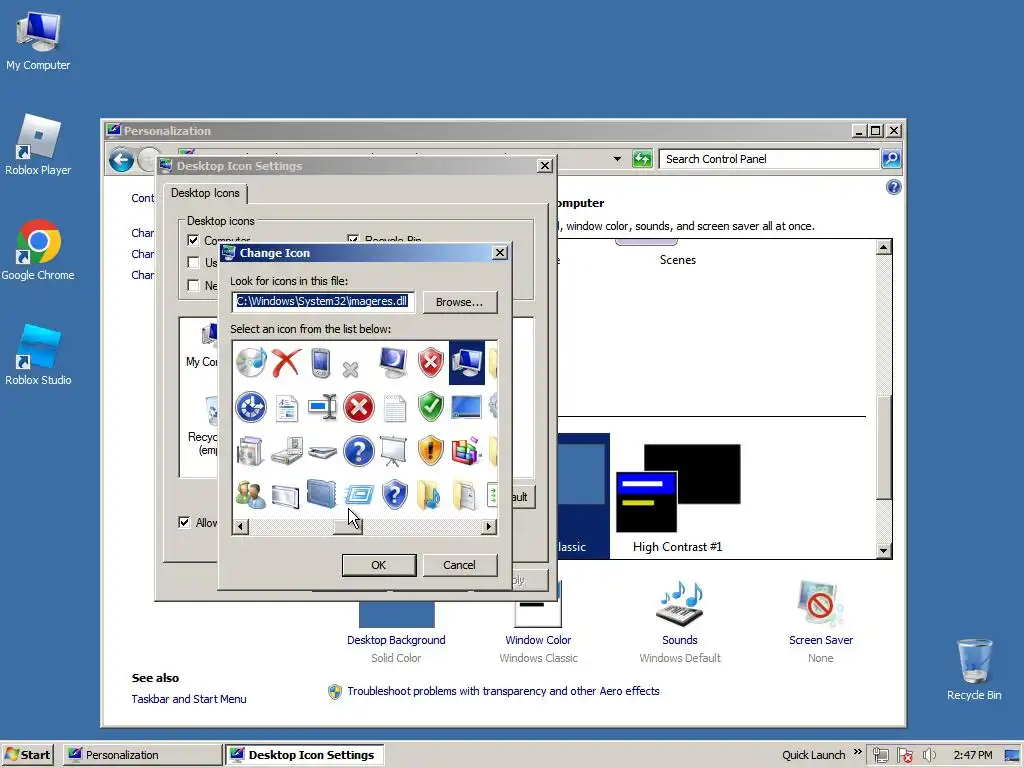Pick the large red X mark icon
This screenshot has height=768, width=1024.
[x=286, y=362]
